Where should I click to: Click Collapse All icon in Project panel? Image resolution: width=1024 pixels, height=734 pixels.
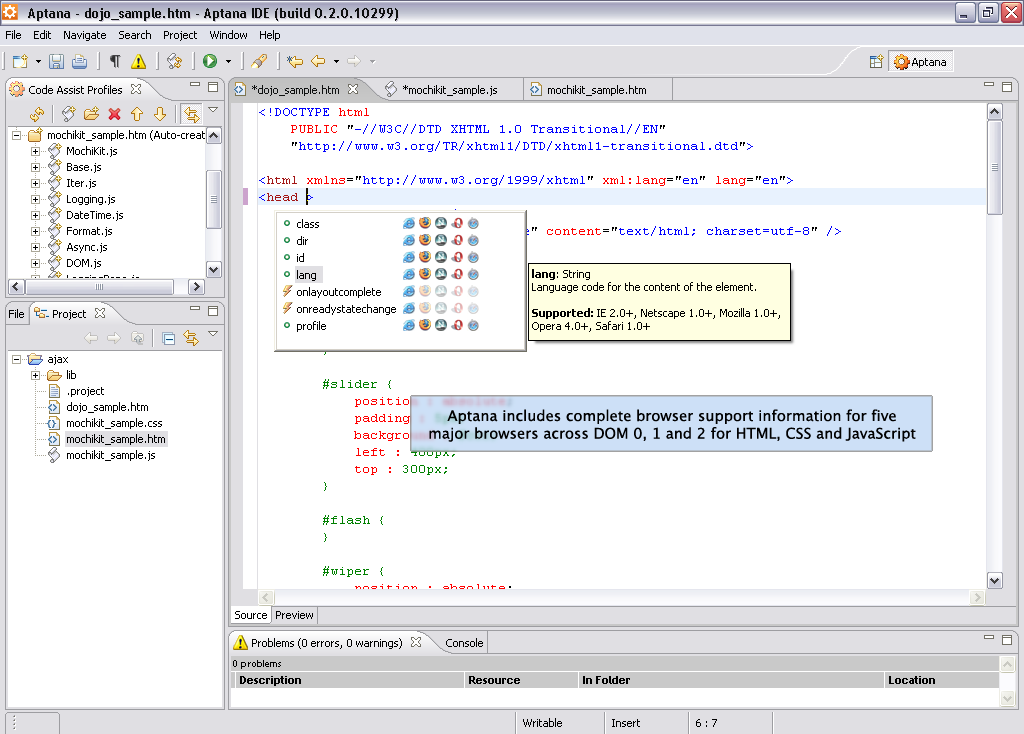point(168,339)
